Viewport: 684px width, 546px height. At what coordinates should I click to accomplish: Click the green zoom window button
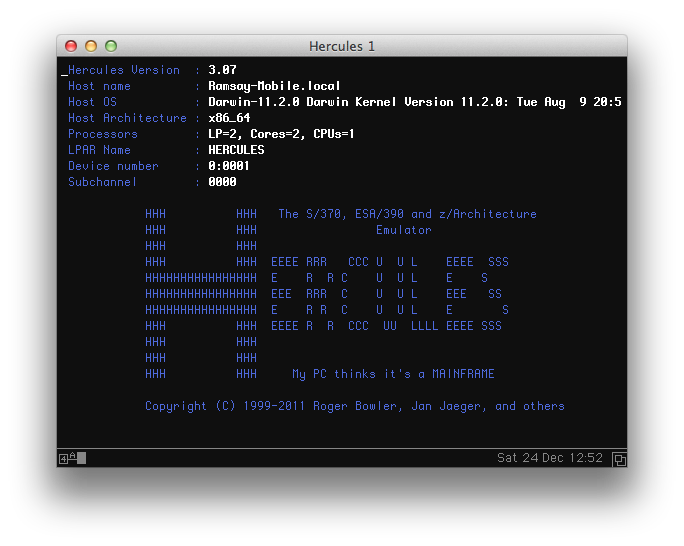point(111,46)
